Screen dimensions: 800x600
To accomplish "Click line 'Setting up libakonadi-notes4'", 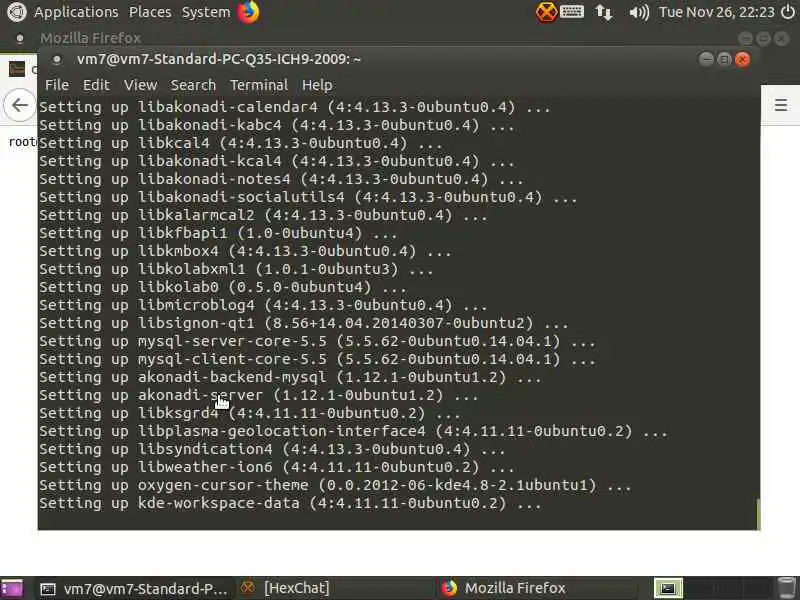I will (x=281, y=180).
